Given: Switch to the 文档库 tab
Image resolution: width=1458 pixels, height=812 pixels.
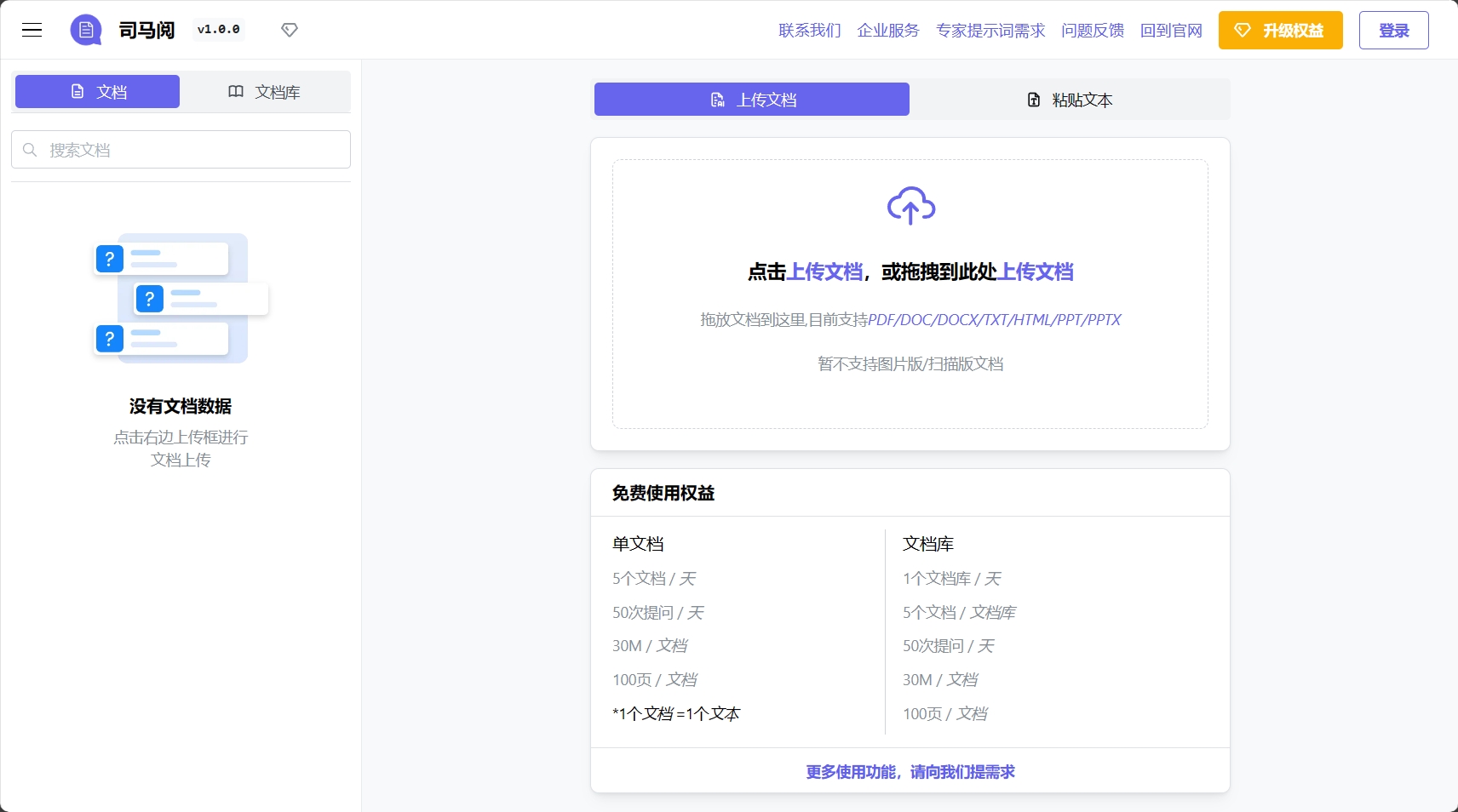Looking at the screenshot, I should click(264, 91).
